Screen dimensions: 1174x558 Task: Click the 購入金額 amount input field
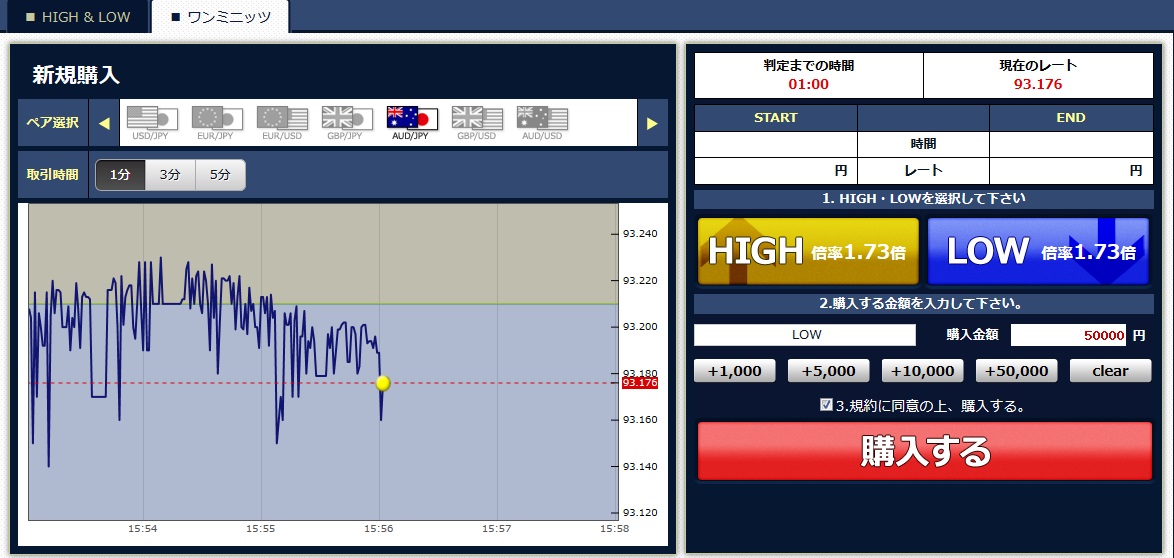tap(1068, 335)
